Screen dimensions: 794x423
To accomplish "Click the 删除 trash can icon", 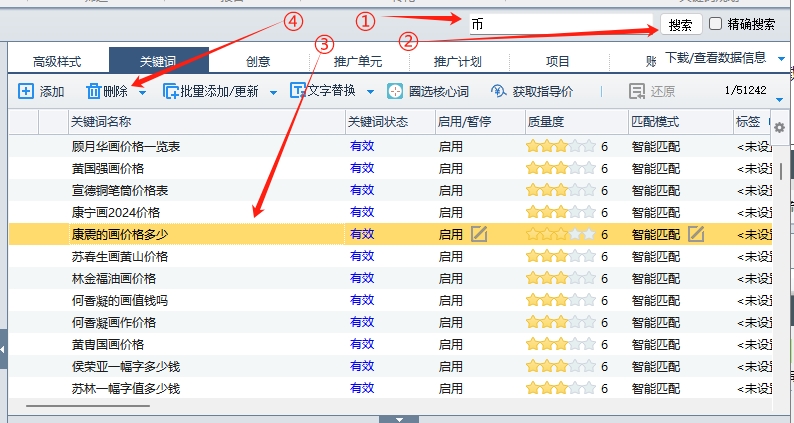I will 93,92.
